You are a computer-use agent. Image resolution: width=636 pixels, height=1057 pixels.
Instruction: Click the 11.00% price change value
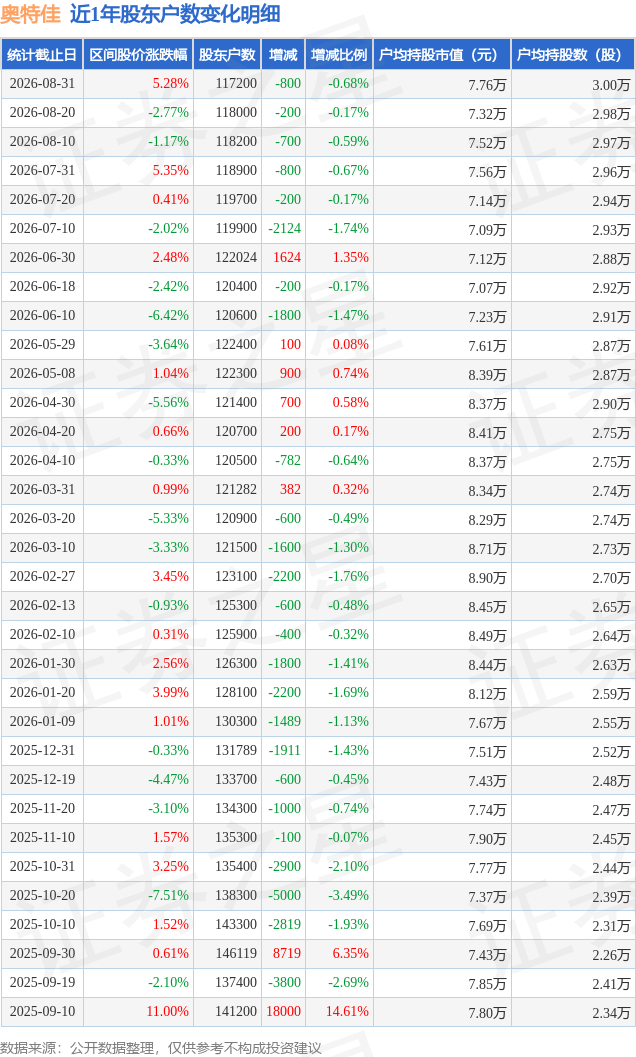tap(167, 1011)
